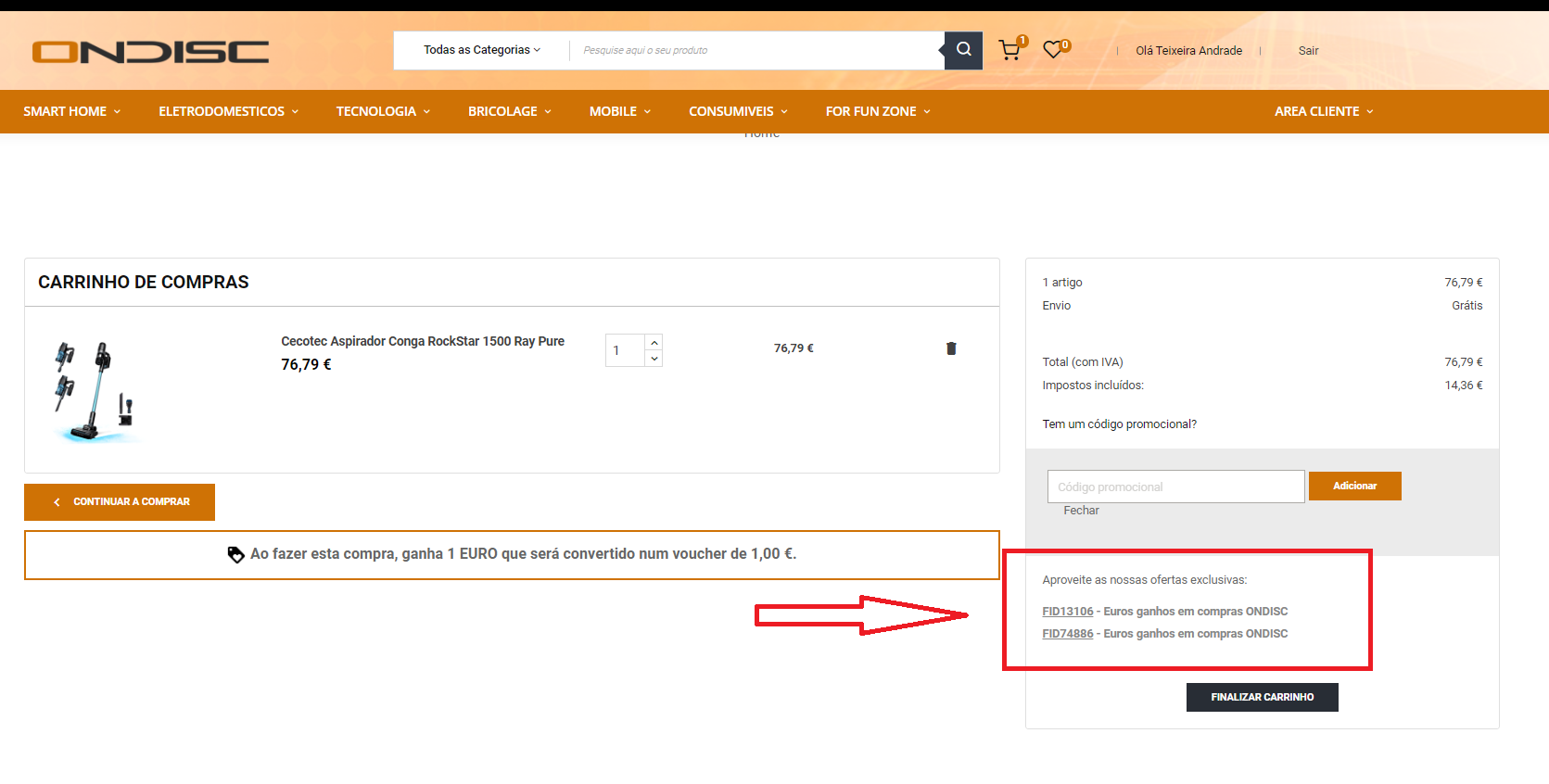Image resolution: width=1549 pixels, height=784 pixels.
Task: Expand the MOBILE menu
Action: tap(620, 111)
